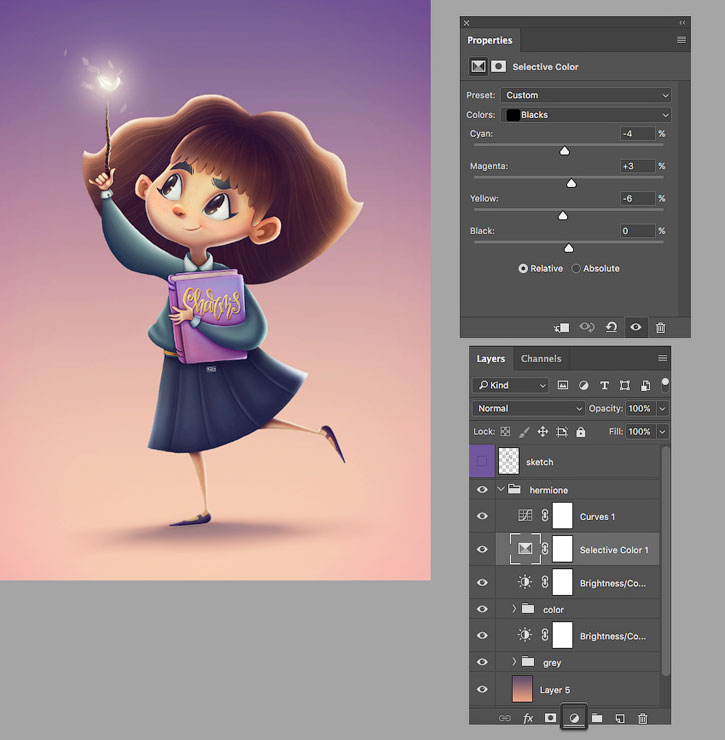Collapse the hermione group
This screenshot has width=725, height=740.
pyautogui.click(x=501, y=489)
